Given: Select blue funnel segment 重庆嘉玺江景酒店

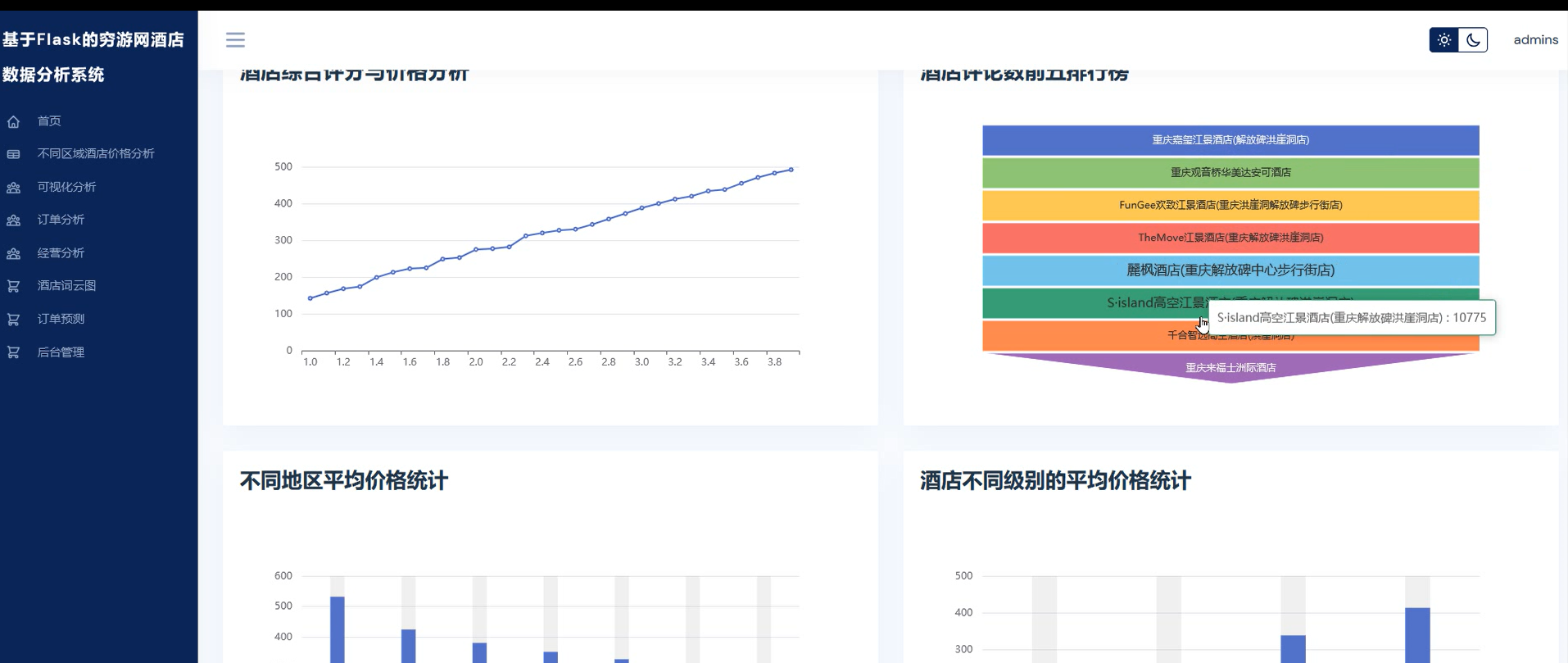Looking at the screenshot, I should (1230, 140).
